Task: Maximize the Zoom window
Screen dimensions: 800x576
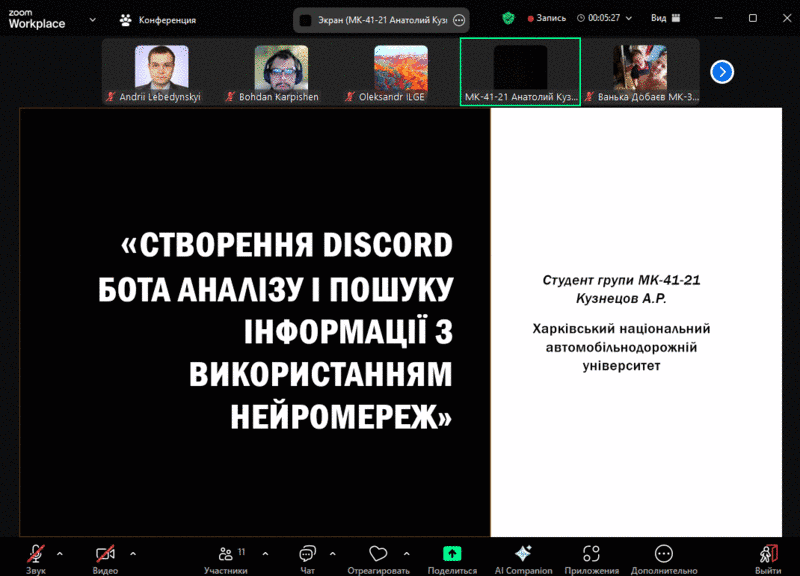Action: [x=753, y=18]
